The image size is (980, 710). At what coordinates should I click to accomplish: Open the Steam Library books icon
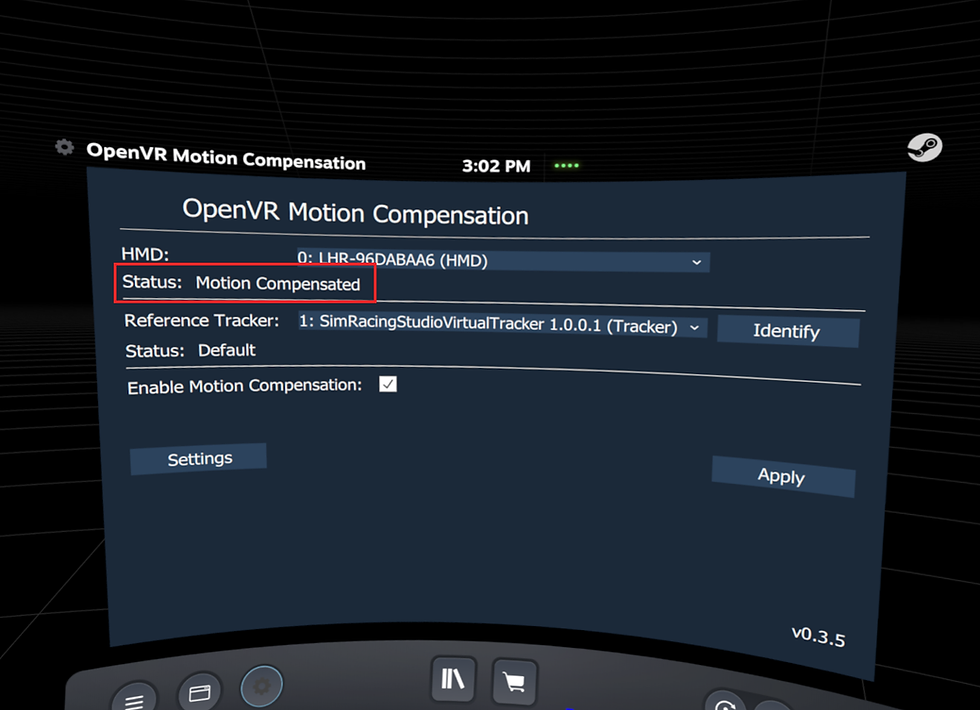tap(453, 678)
